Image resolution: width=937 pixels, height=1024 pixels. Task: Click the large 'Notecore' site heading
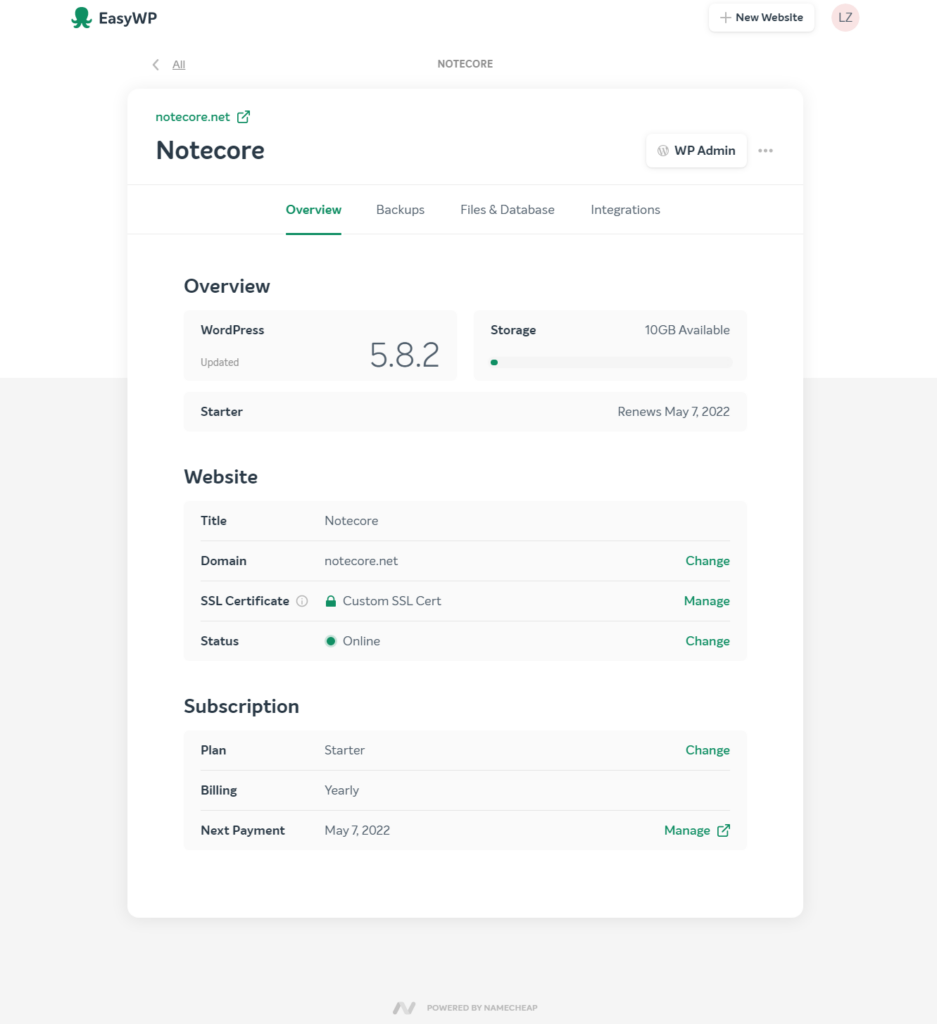210,151
